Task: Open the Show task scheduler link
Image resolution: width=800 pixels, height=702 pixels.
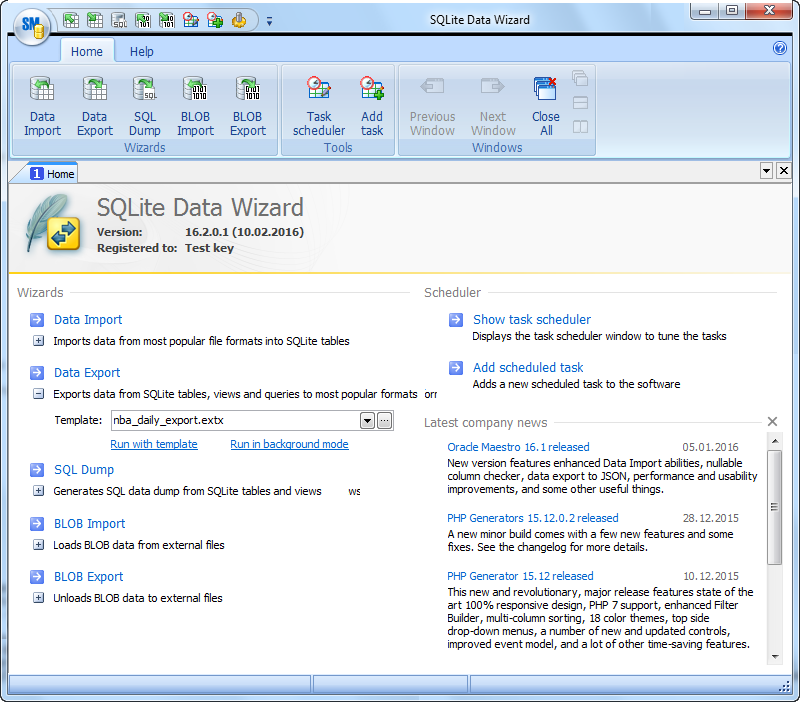Action: coord(531,319)
